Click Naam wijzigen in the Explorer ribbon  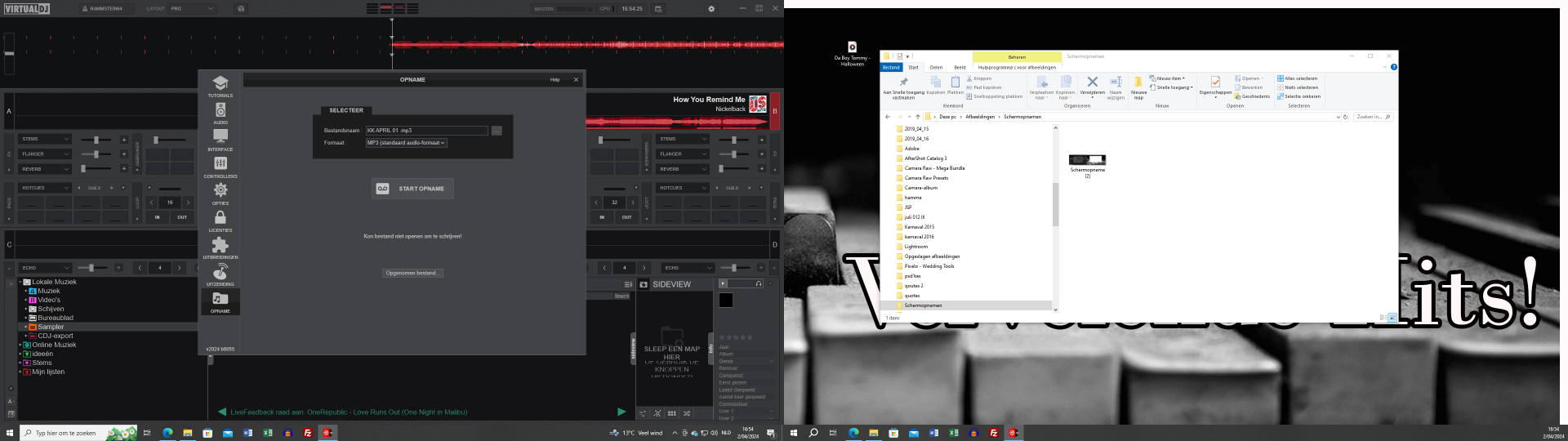coord(1116,87)
